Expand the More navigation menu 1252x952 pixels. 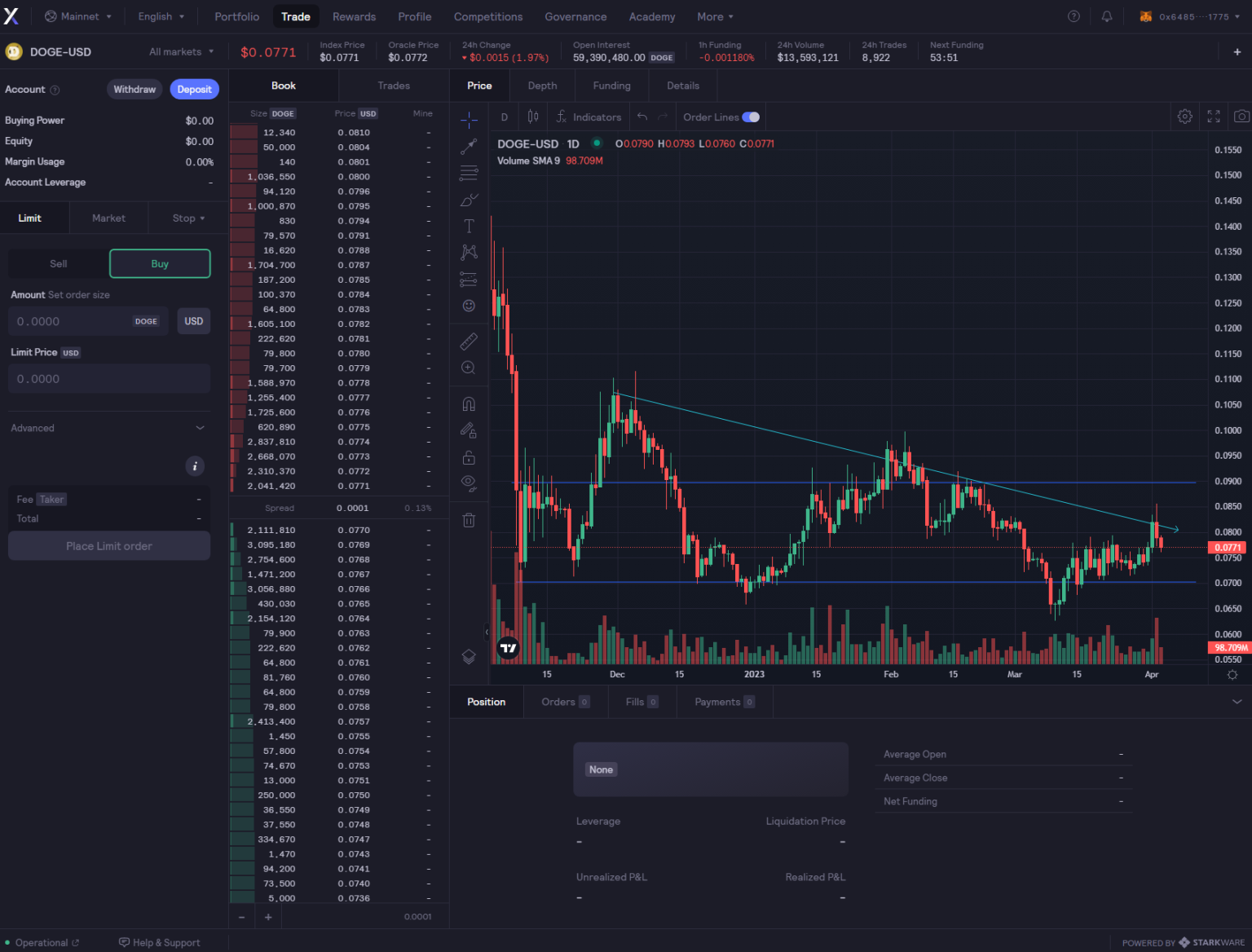tap(715, 16)
